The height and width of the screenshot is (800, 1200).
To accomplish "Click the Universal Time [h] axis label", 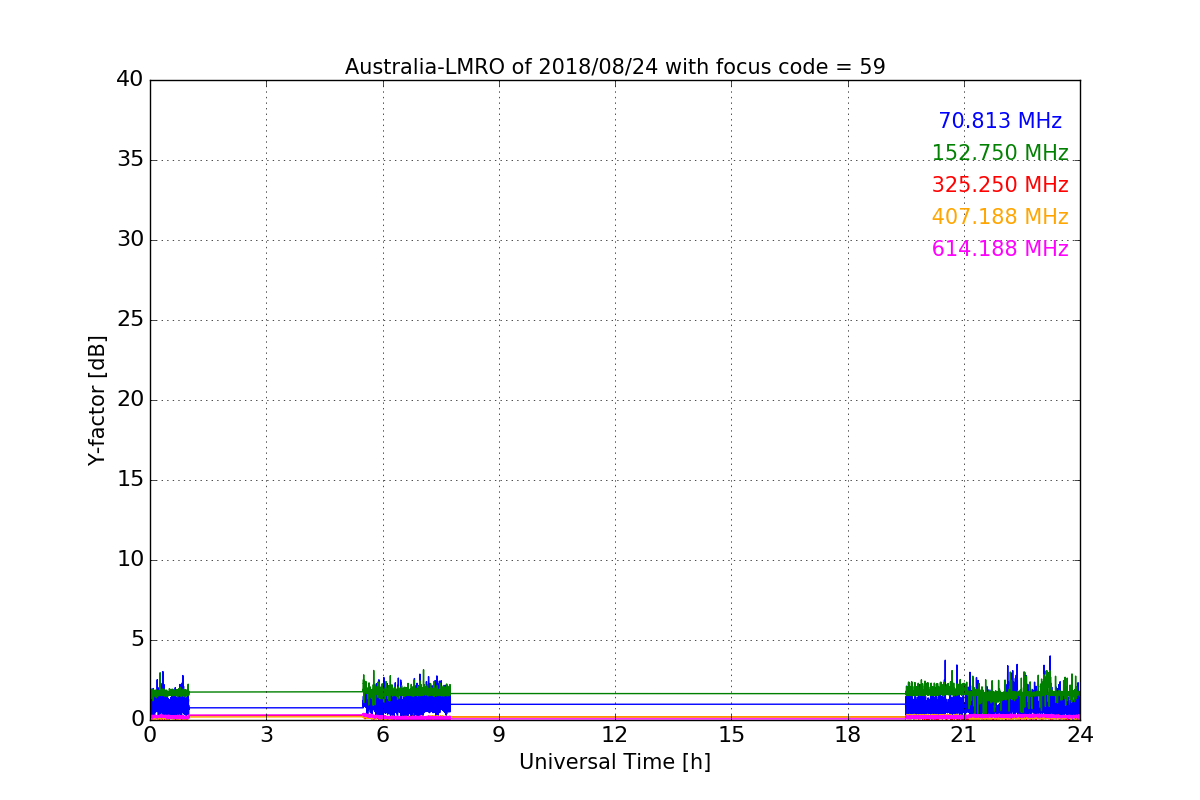I will (615, 762).
